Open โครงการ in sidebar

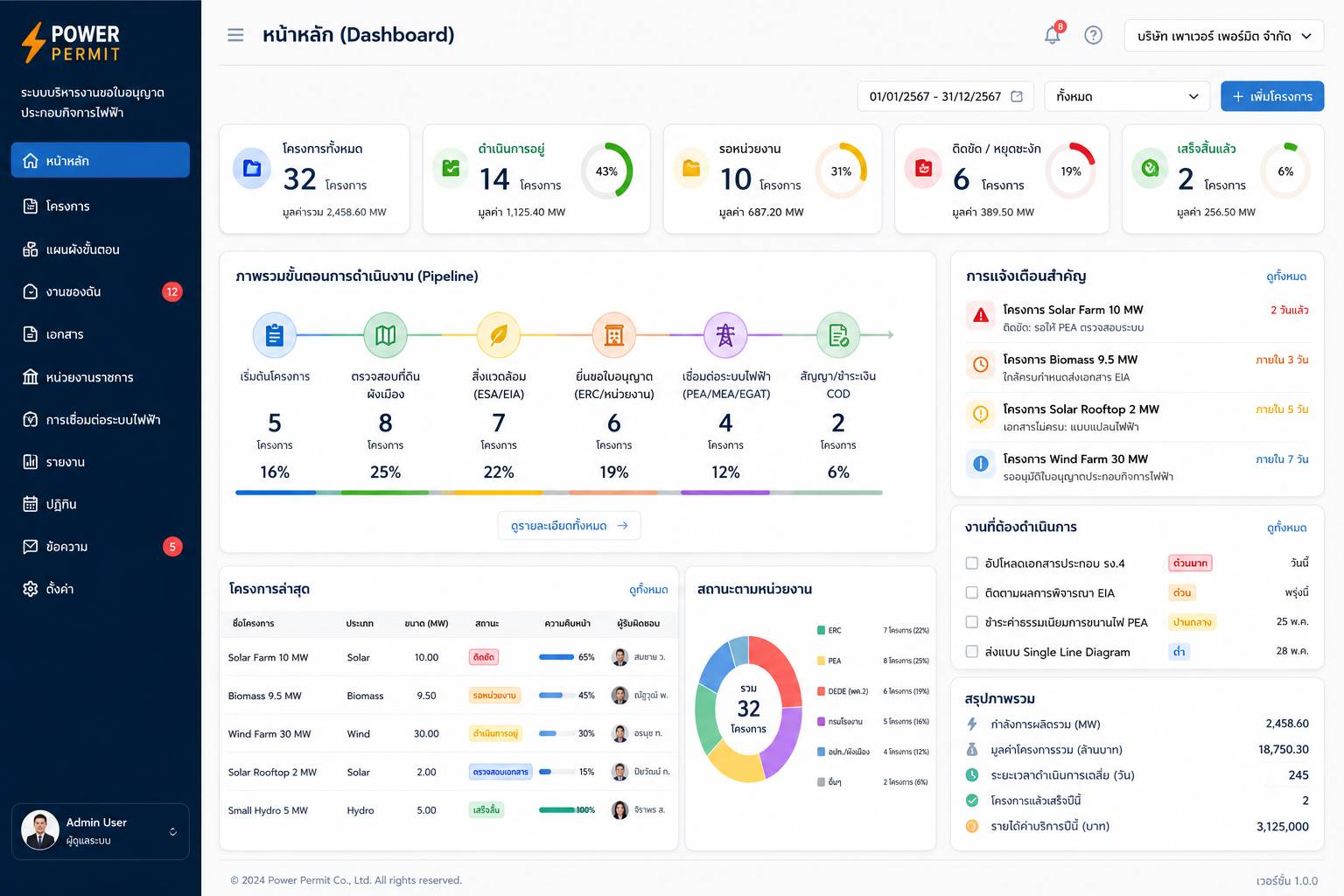pos(100,206)
